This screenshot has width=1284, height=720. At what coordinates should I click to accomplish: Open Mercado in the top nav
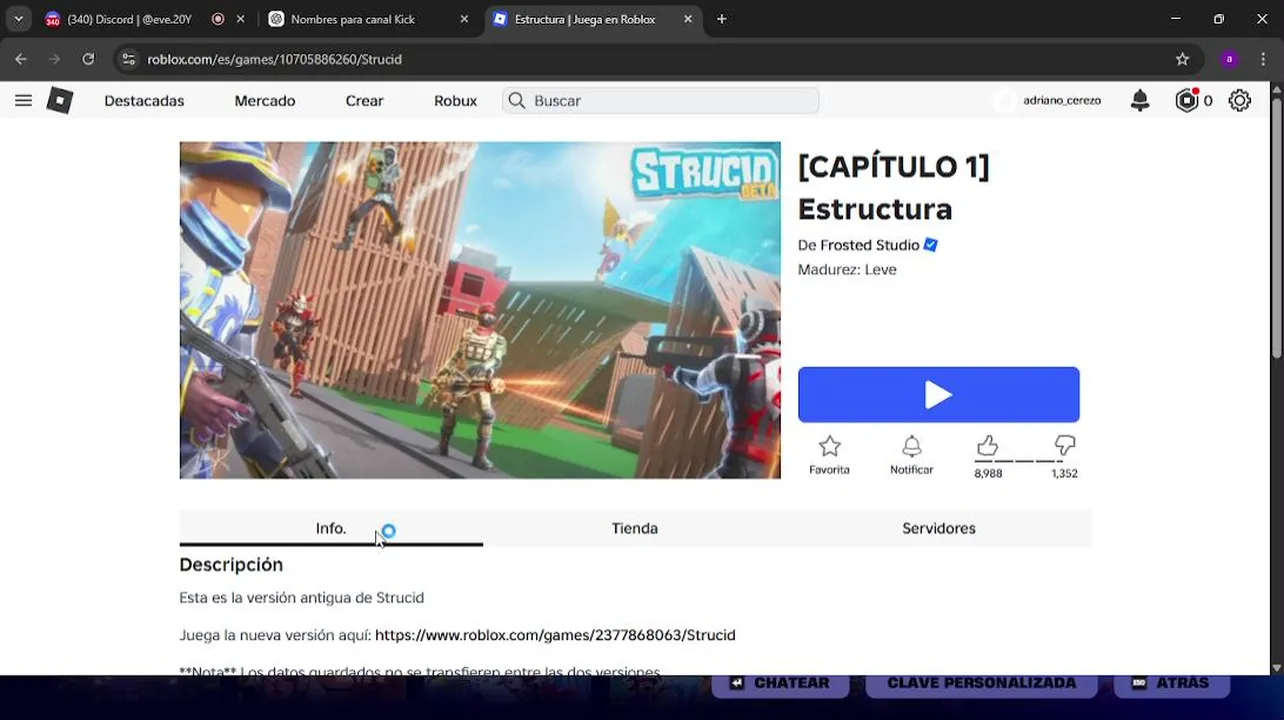265,100
